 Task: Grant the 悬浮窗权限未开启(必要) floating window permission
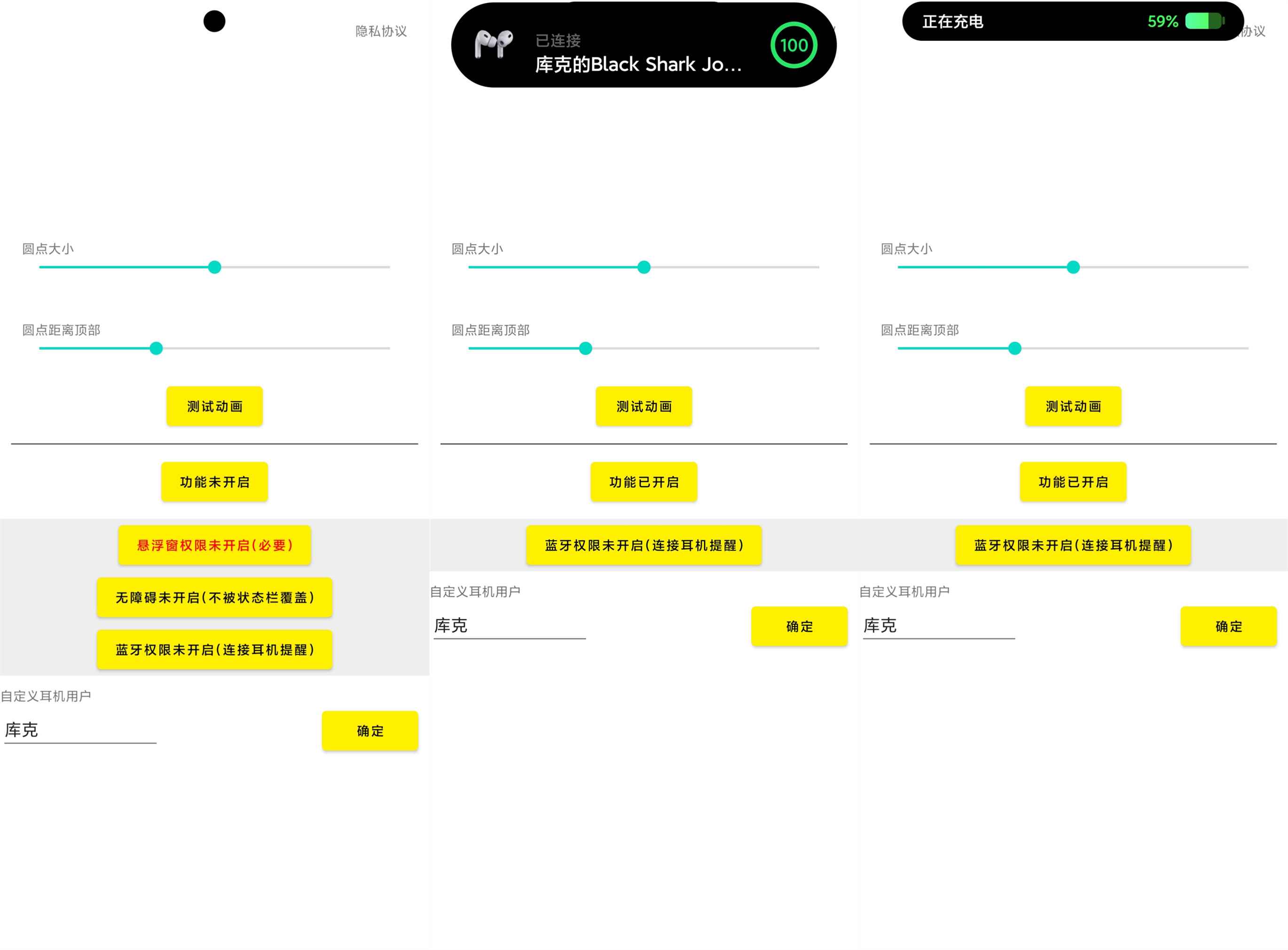(214, 545)
